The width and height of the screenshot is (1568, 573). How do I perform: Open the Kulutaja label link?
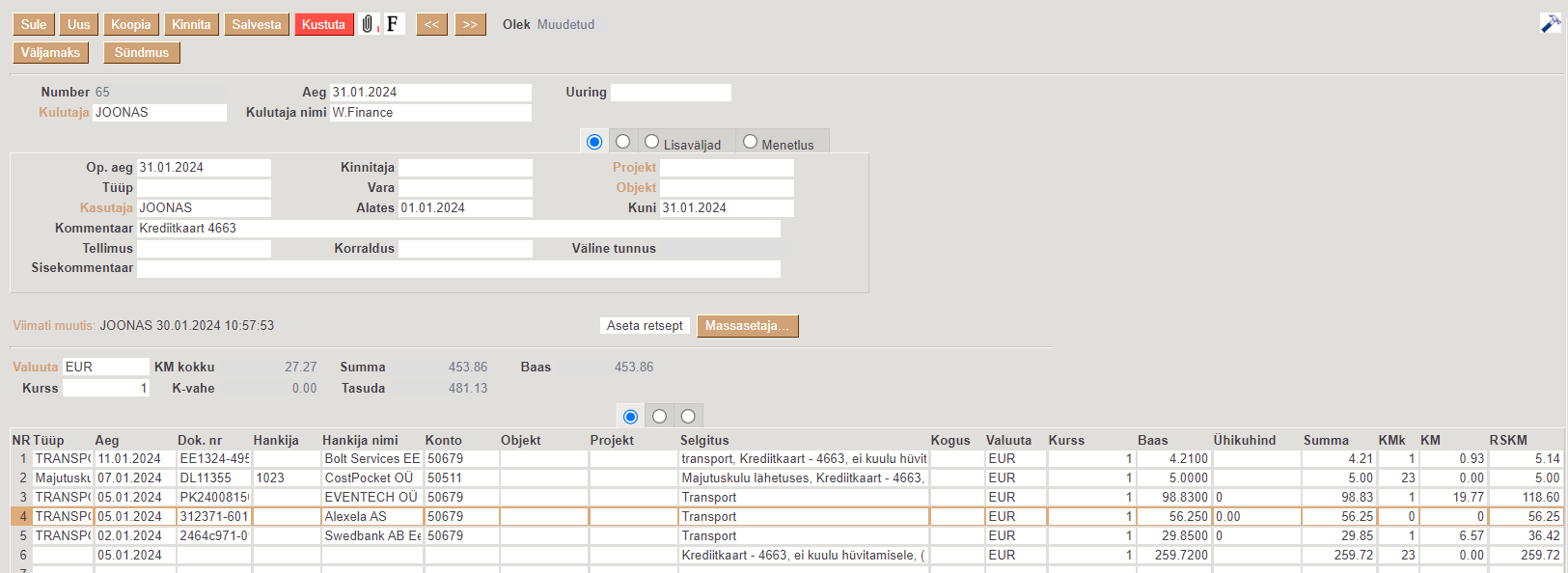64,112
